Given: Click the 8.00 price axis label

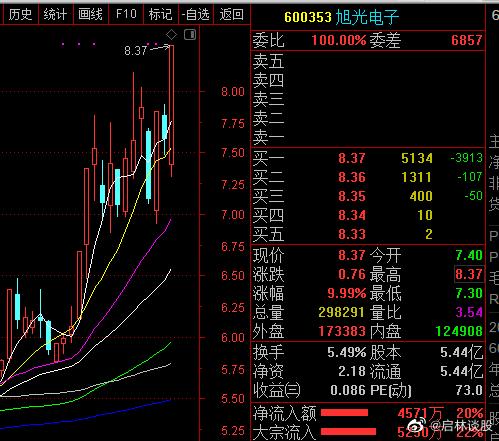Looking at the screenshot, I should (233, 92).
